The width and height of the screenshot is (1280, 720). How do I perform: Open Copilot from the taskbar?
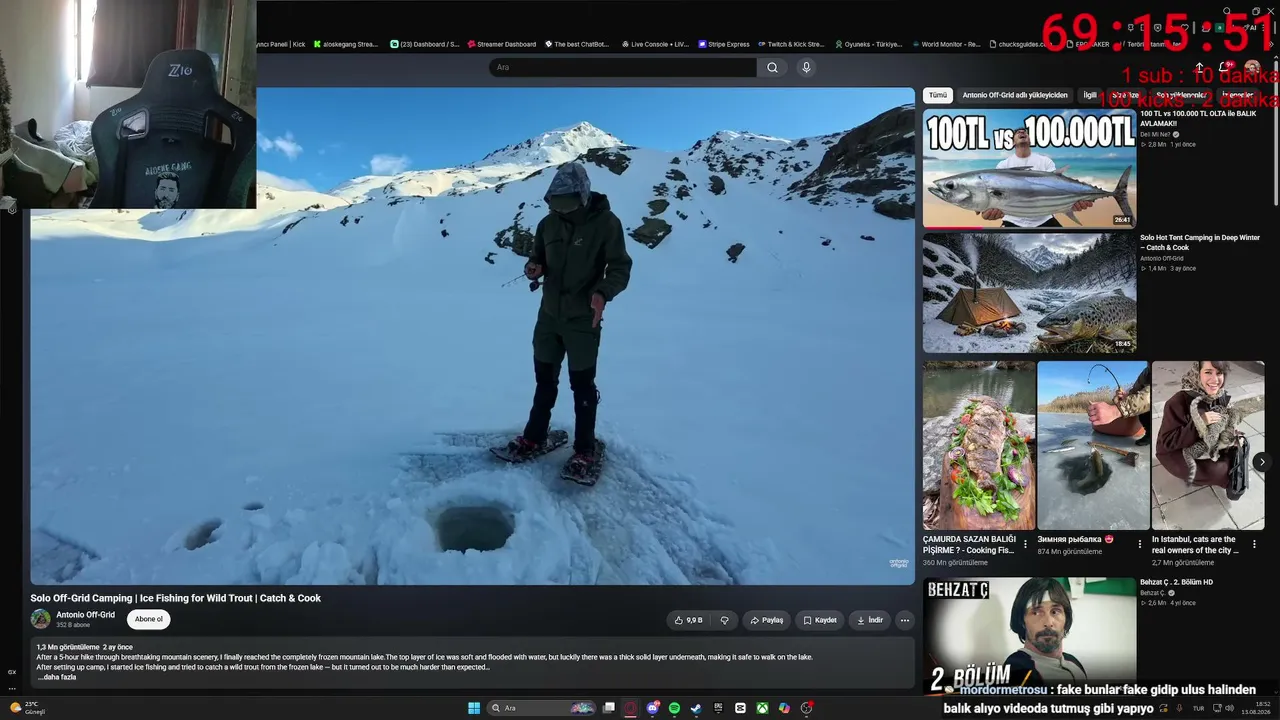coord(784,708)
